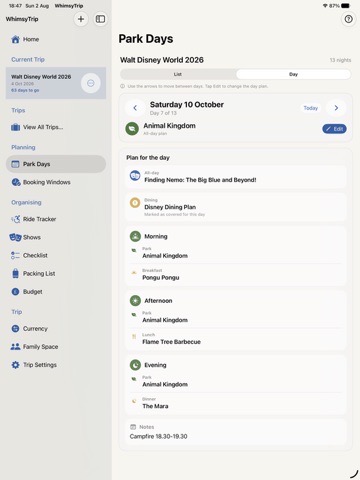Click the Finding Nemo show masks icon
Image resolution: width=360 pixels, height=480 pixels.
135,176
